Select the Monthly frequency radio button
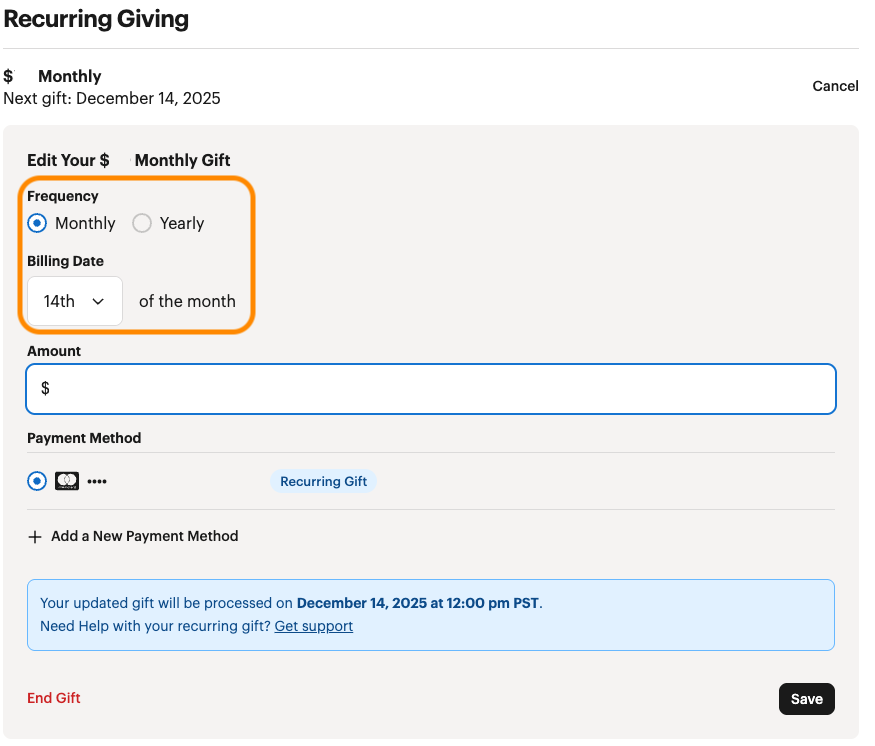This screenshot has height=746, width=875. pos(37,223)
